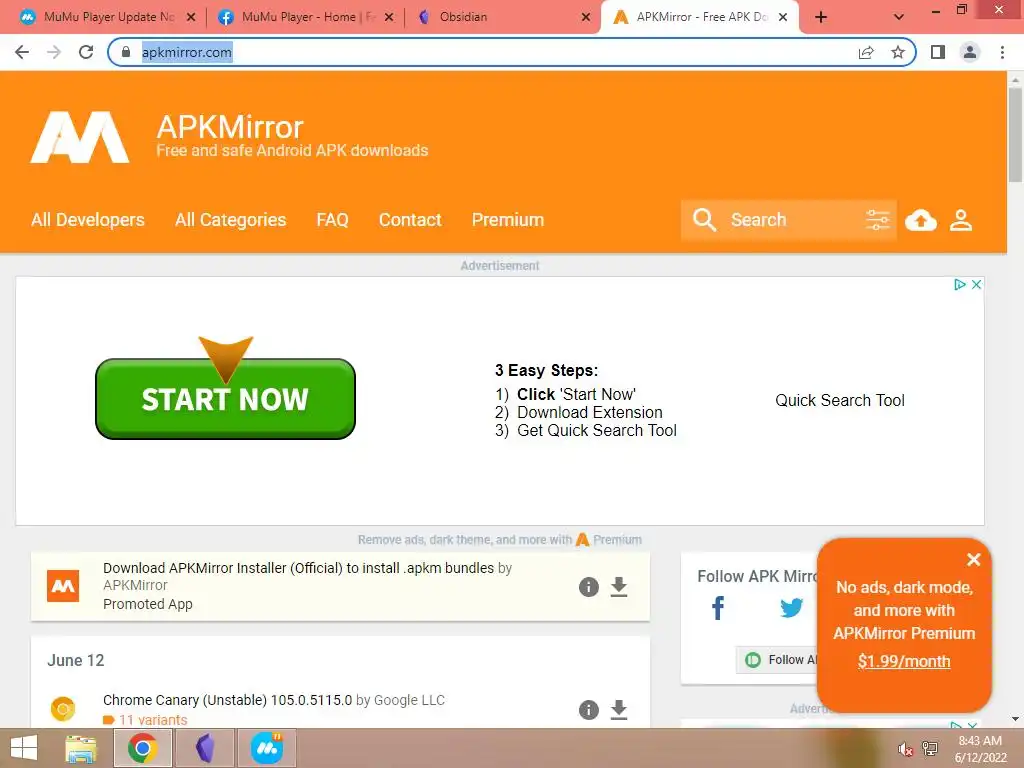Download Chrome Canary 105.0.5115.0
1024x768 pixels.
[x=618, y=710]
